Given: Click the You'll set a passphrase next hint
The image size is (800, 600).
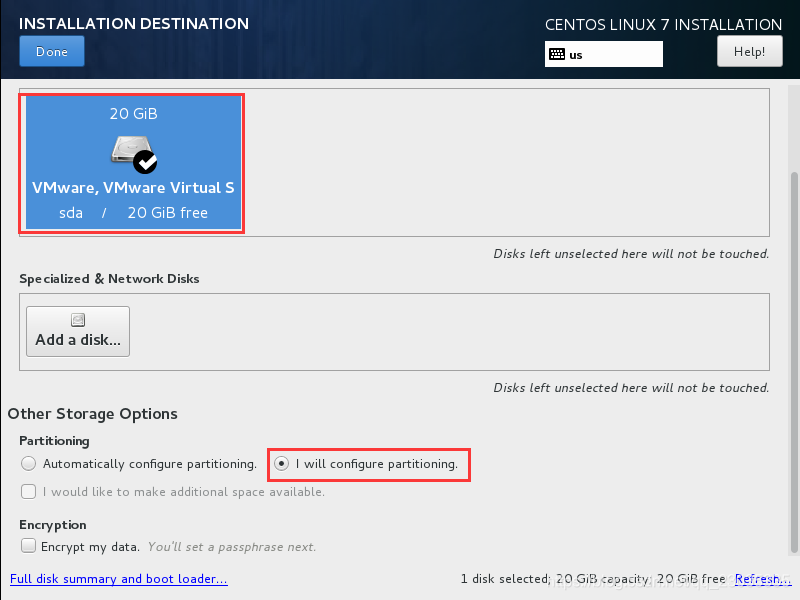Looking at the screenshot, I should pos(232,547).
